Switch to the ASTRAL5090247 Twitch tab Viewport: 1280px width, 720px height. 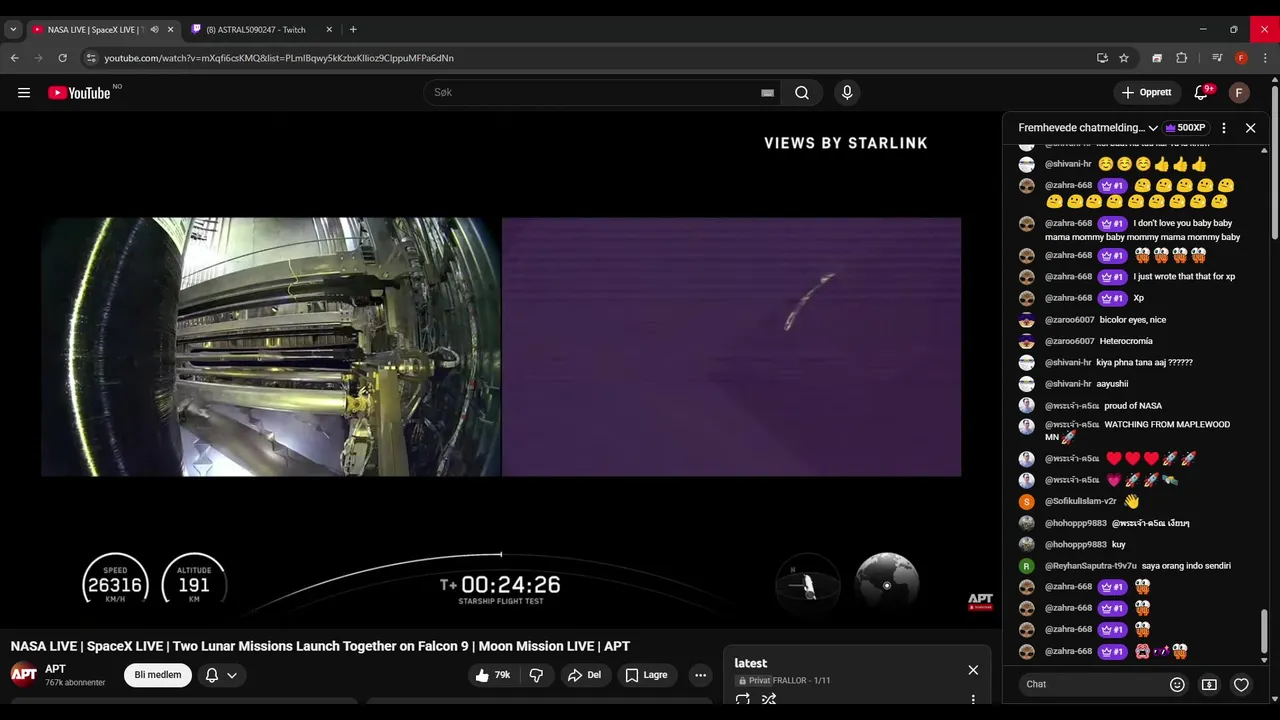[254, 30]
